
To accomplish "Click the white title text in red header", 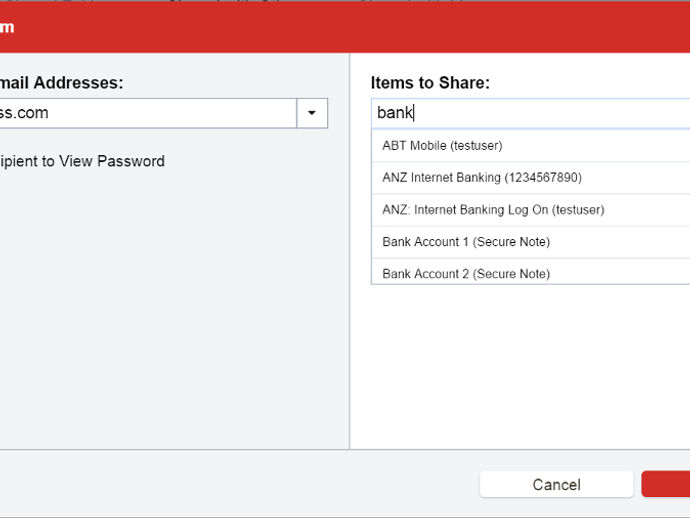I will coord(7,27).
